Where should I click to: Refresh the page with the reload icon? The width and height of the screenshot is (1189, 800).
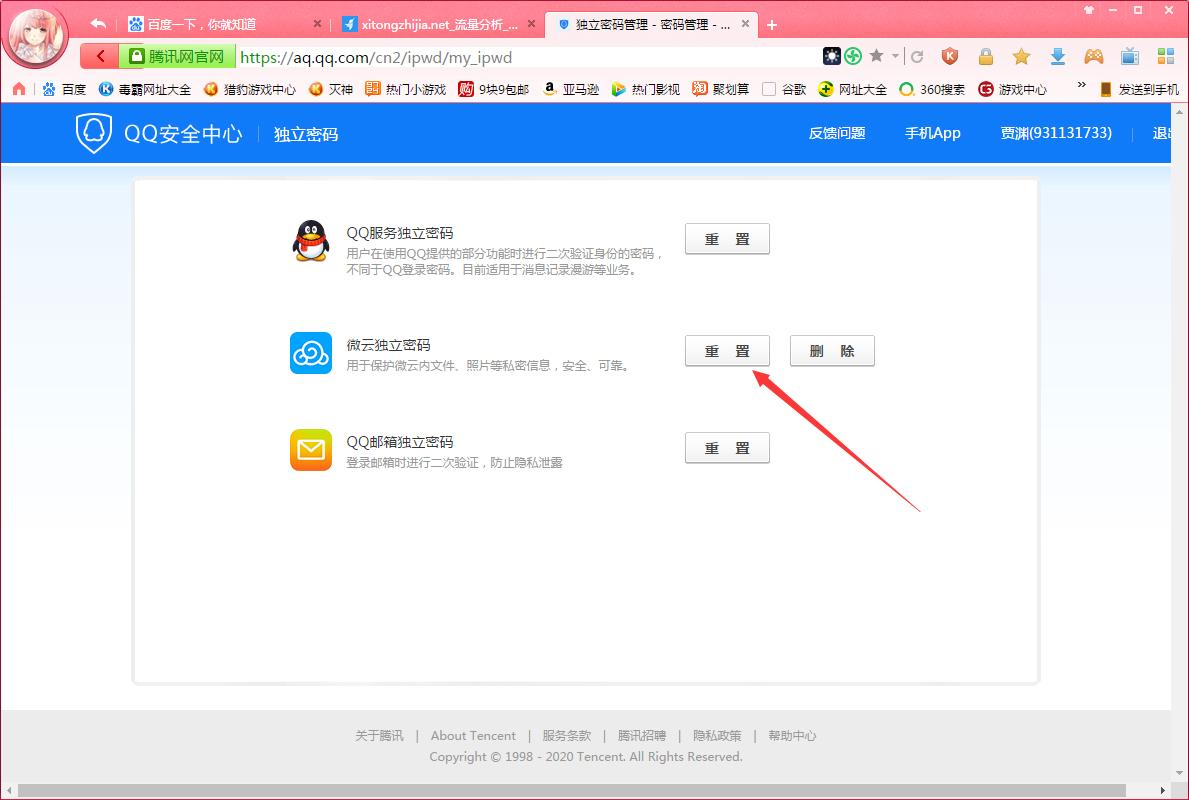tap(916, 57)
